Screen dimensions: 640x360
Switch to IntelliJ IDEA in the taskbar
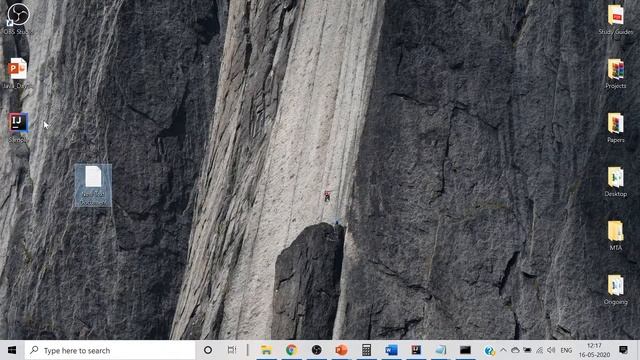point(416,350)
